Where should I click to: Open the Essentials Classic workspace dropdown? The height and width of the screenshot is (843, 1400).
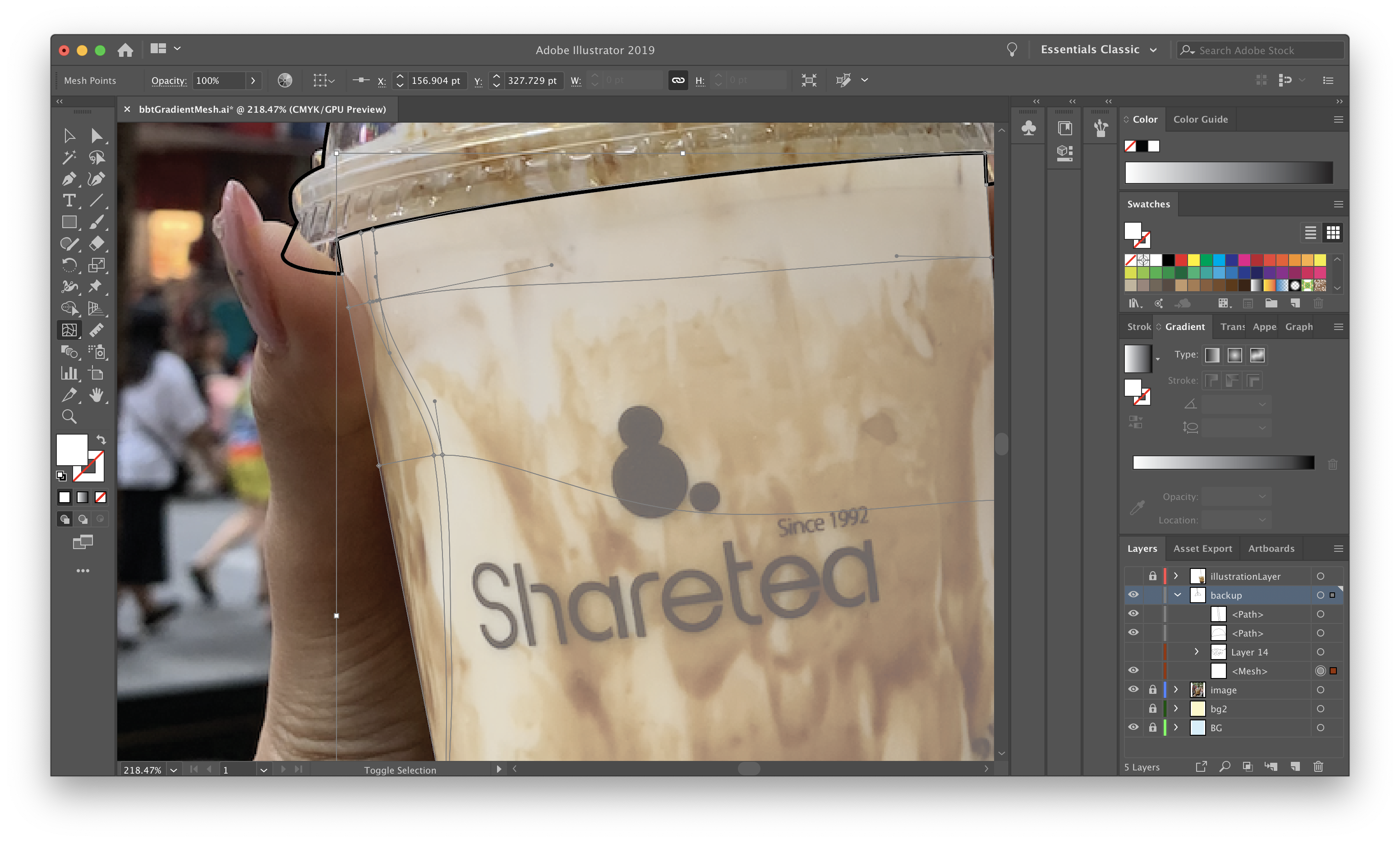coord(1098,50)
